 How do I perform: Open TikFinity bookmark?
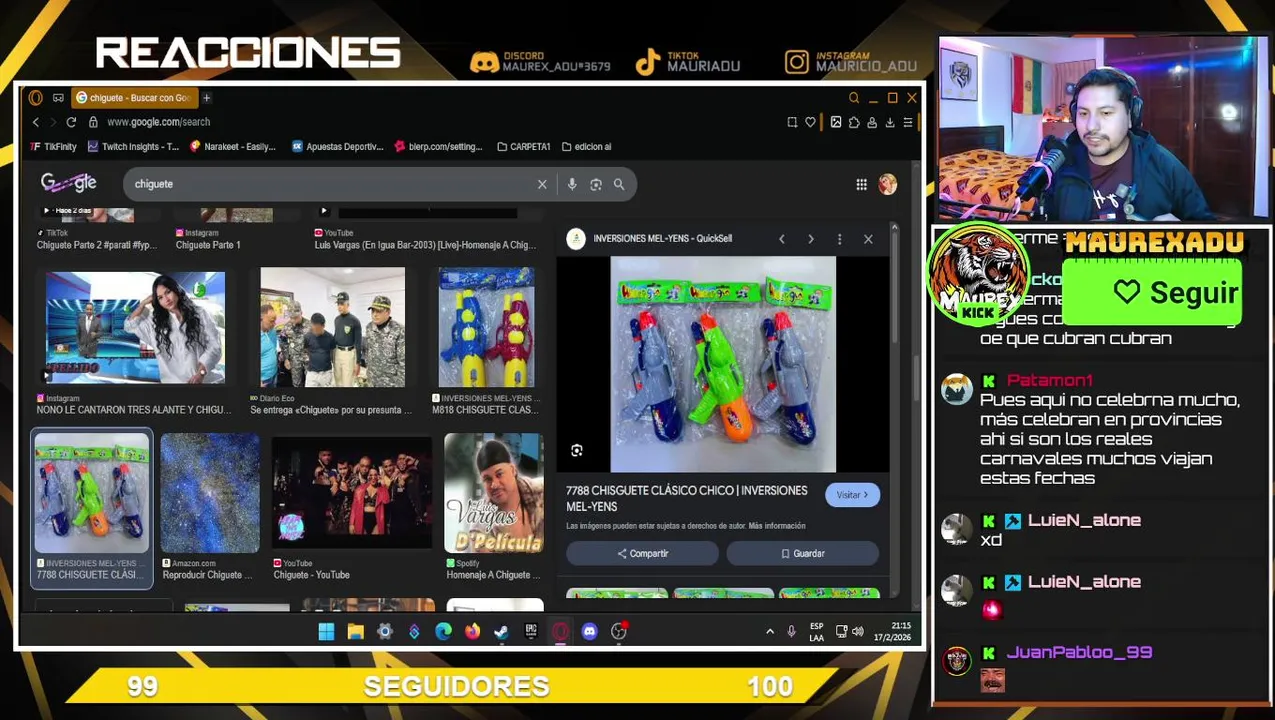coord(54,147)
